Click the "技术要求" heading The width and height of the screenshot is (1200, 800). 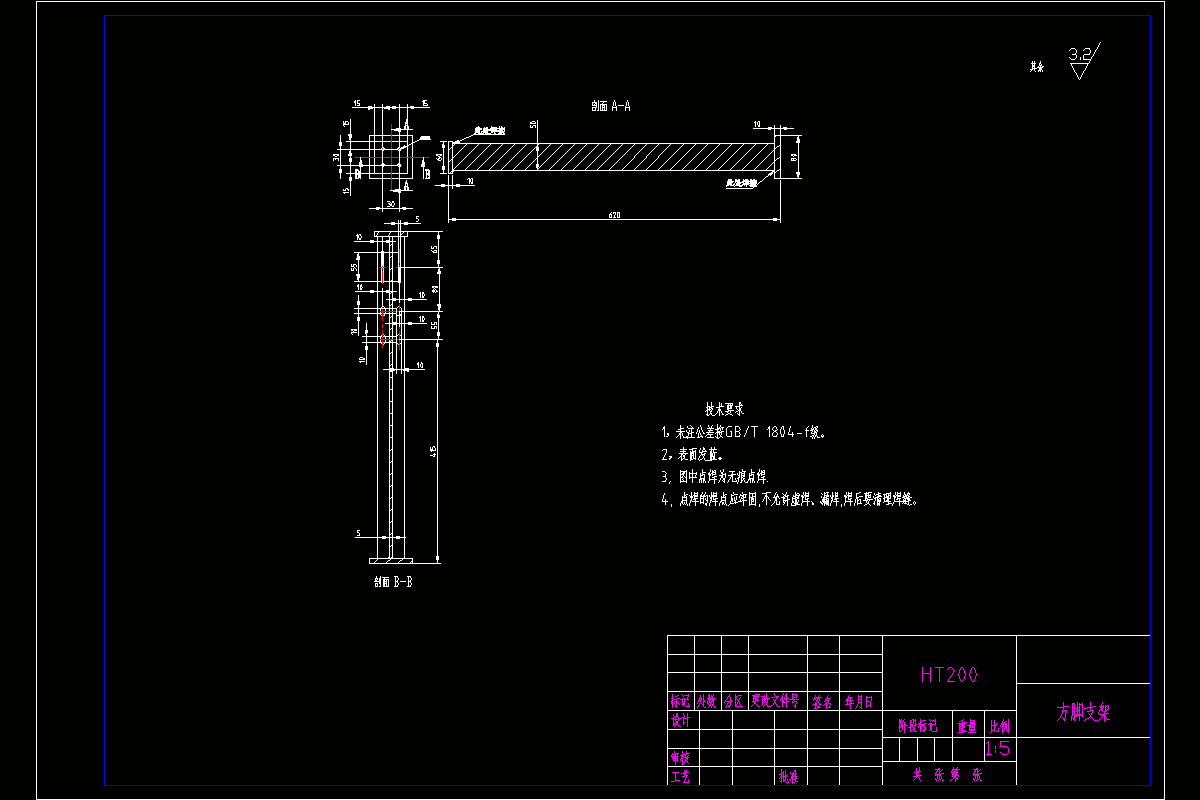(x=724, y=410)
